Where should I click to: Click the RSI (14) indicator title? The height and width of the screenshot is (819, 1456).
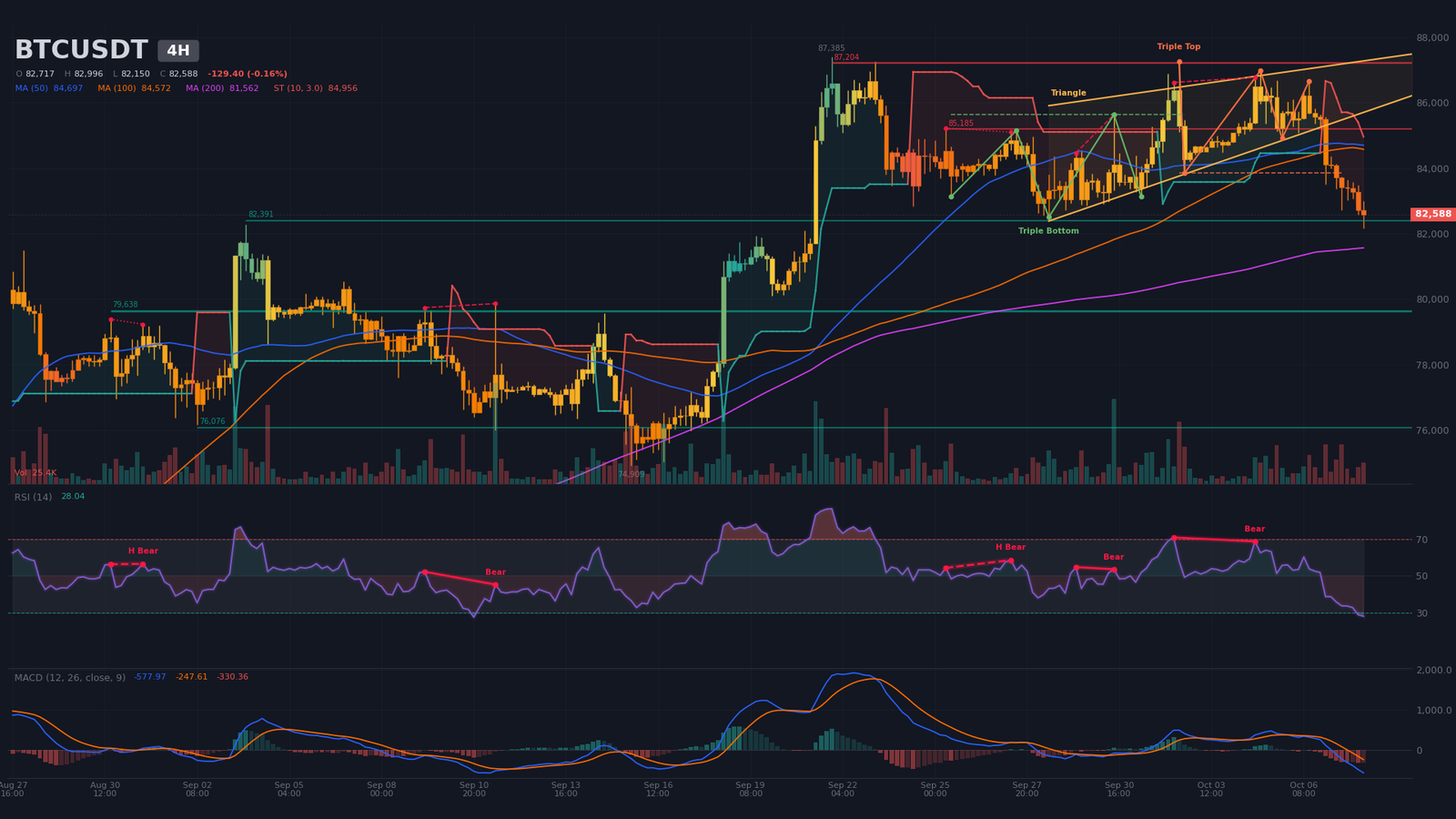point(33,497)
